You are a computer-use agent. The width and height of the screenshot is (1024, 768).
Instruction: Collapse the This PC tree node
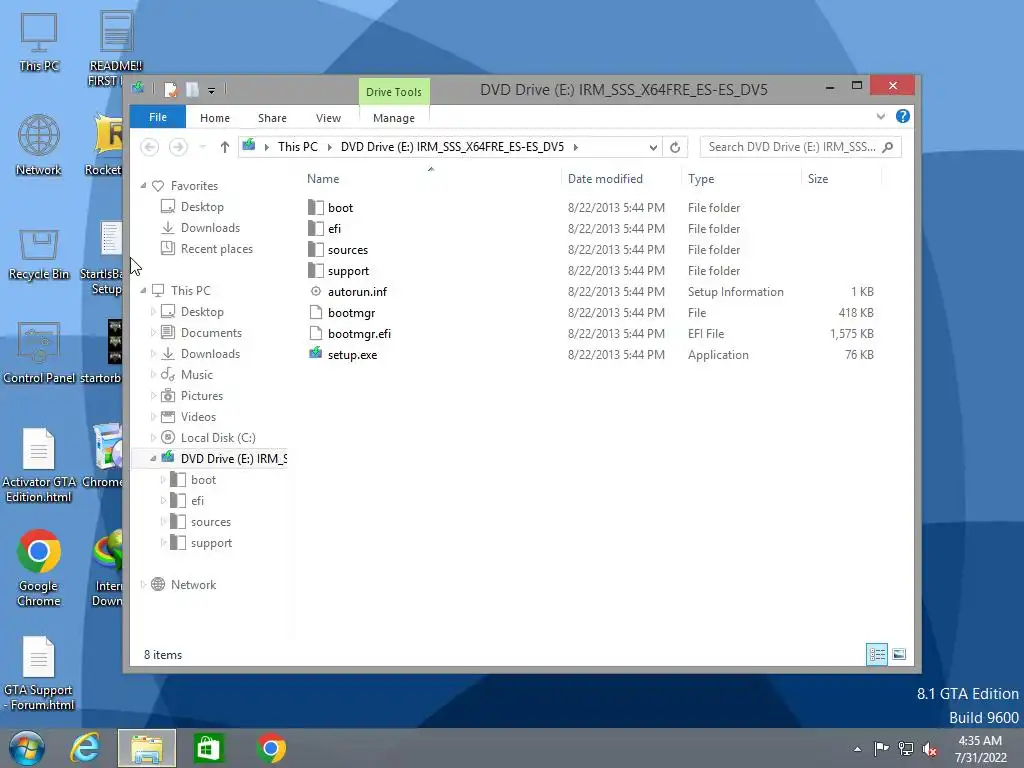[x=144, y=291]
